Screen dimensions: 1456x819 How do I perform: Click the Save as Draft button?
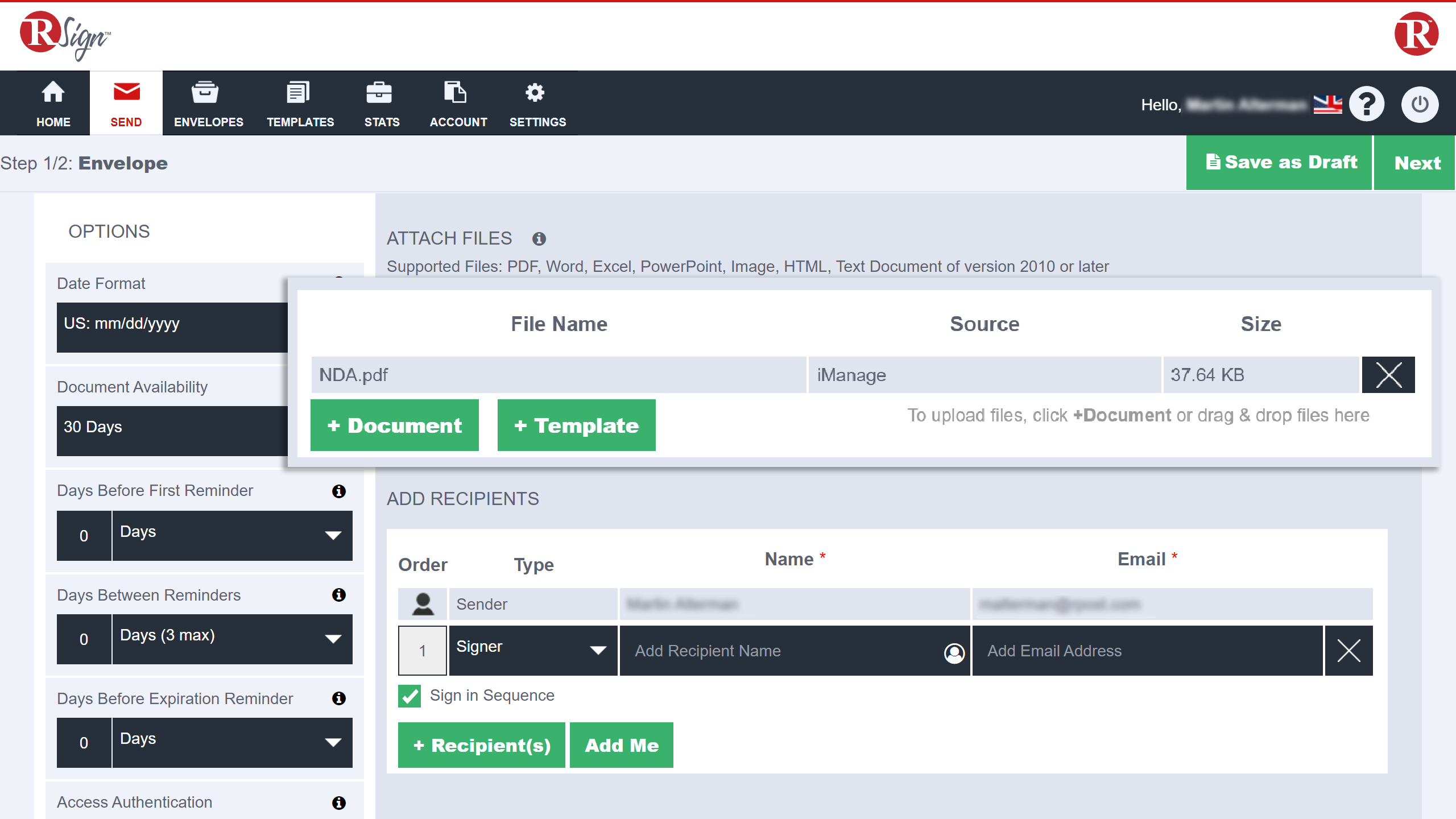[x=1280, y=163]
